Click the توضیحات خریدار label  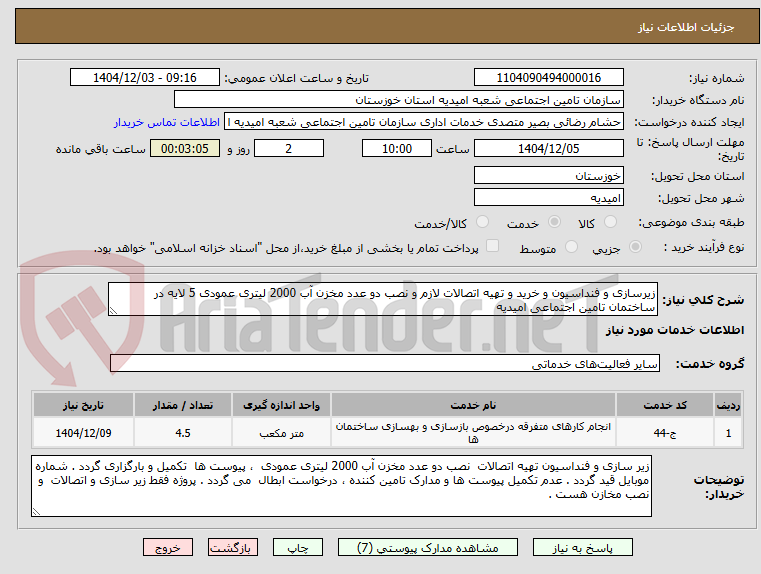point(718,487)
